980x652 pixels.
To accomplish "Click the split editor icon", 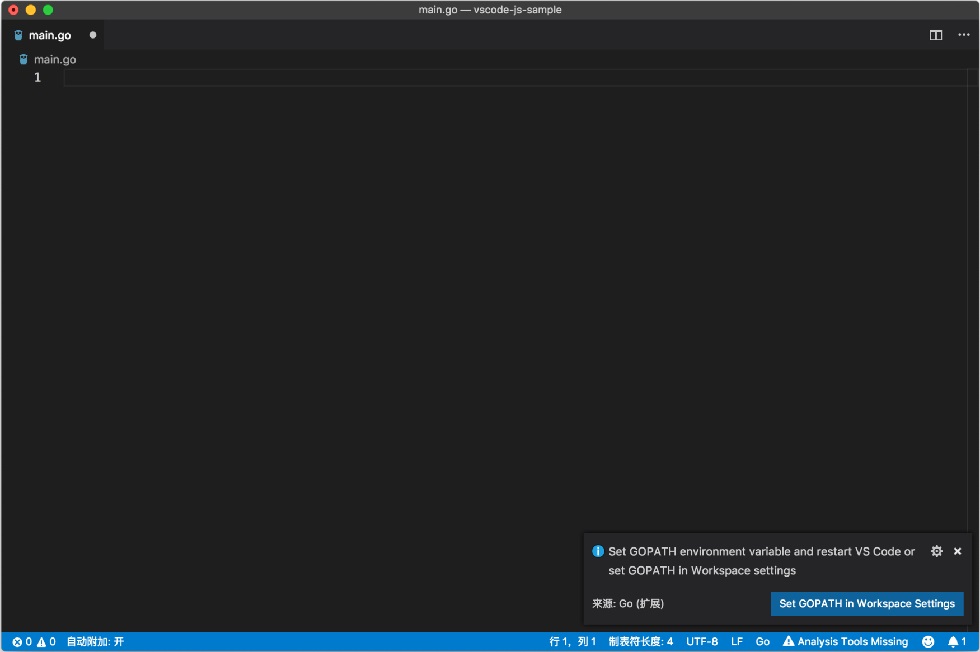I will (936, 35).
